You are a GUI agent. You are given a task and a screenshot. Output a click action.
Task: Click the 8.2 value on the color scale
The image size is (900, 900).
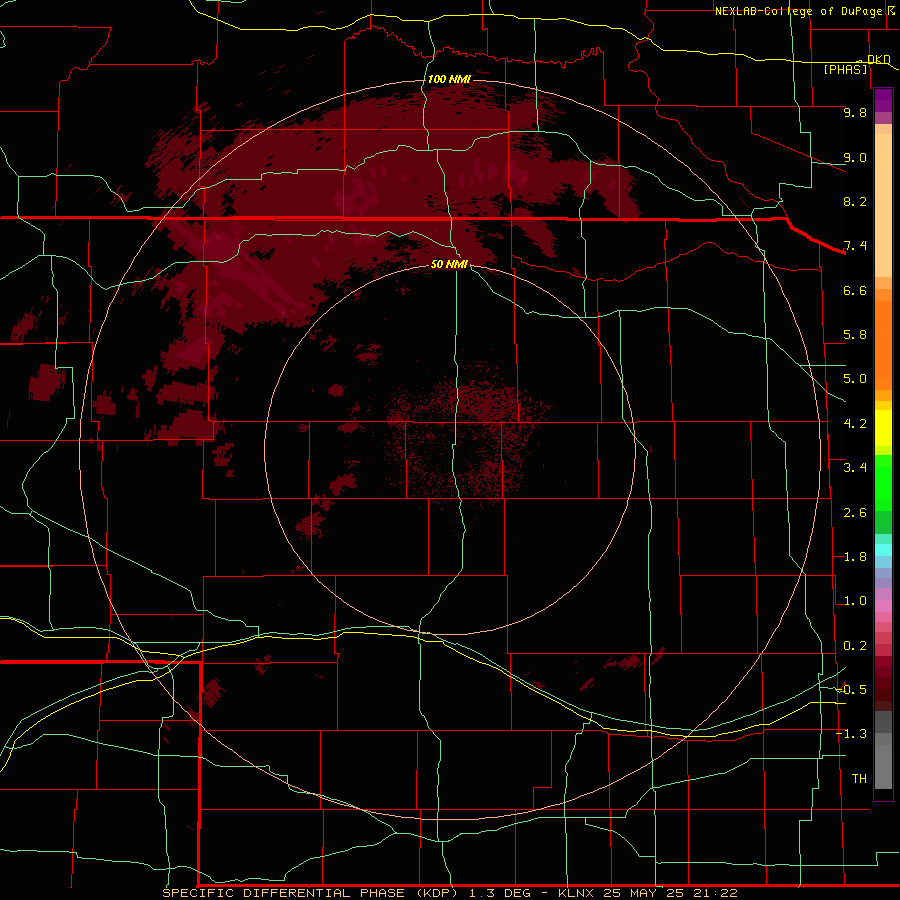pos(855,201)
